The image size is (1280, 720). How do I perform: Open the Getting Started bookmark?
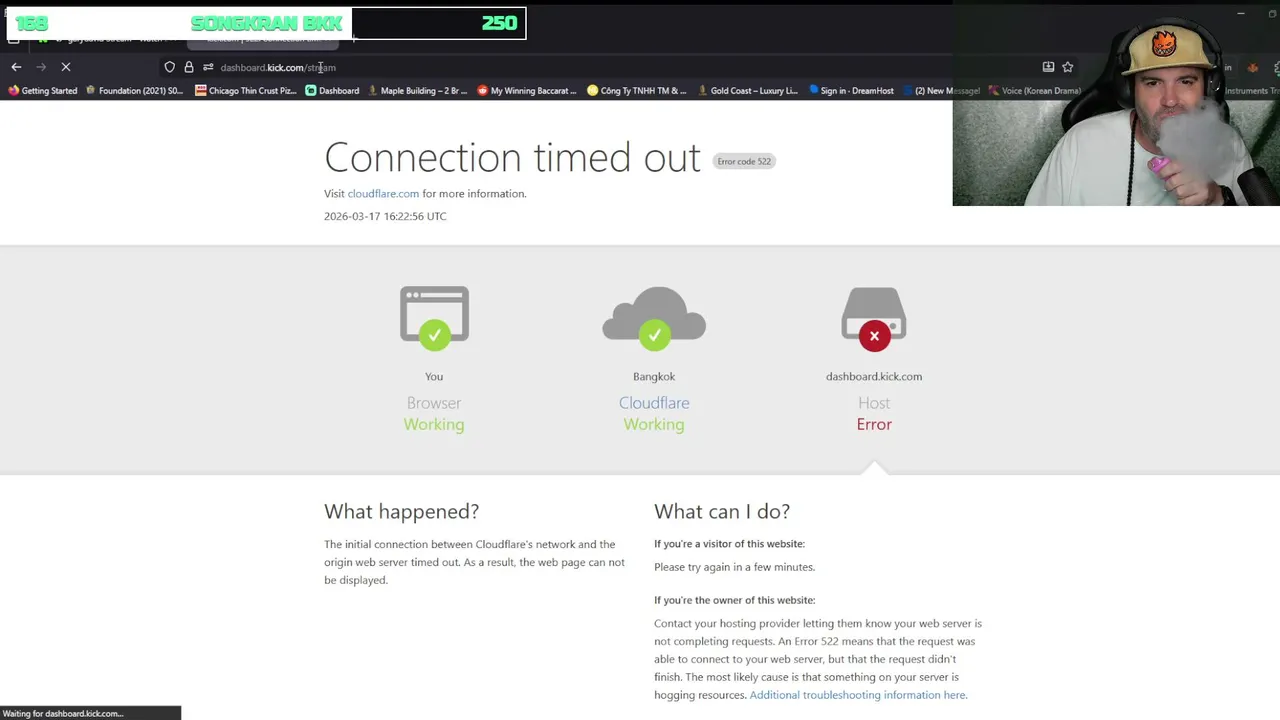click(42, 91)
